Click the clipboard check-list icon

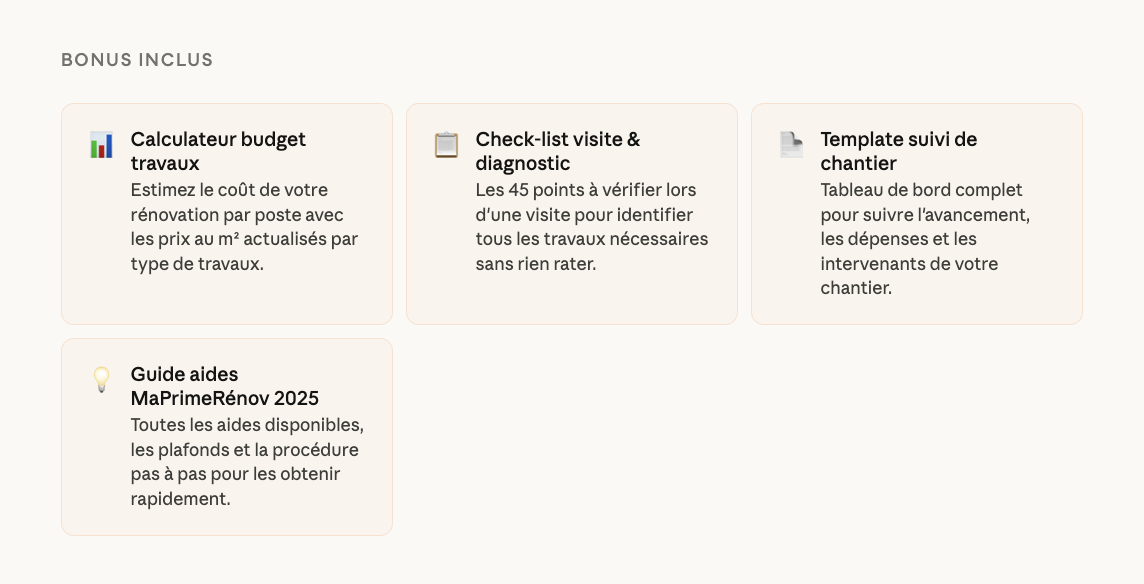(446, 145)
